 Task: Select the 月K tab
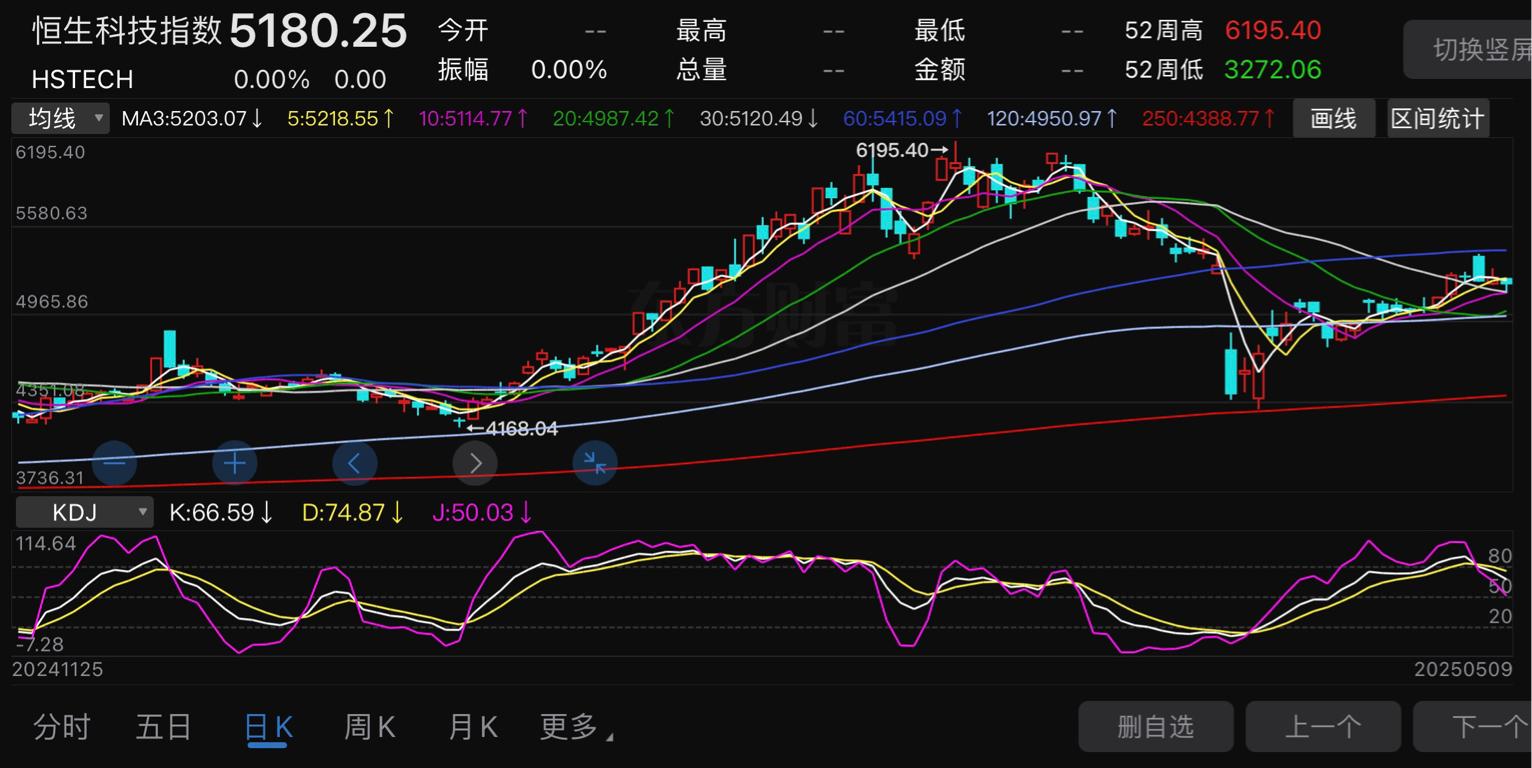[473, 727]
